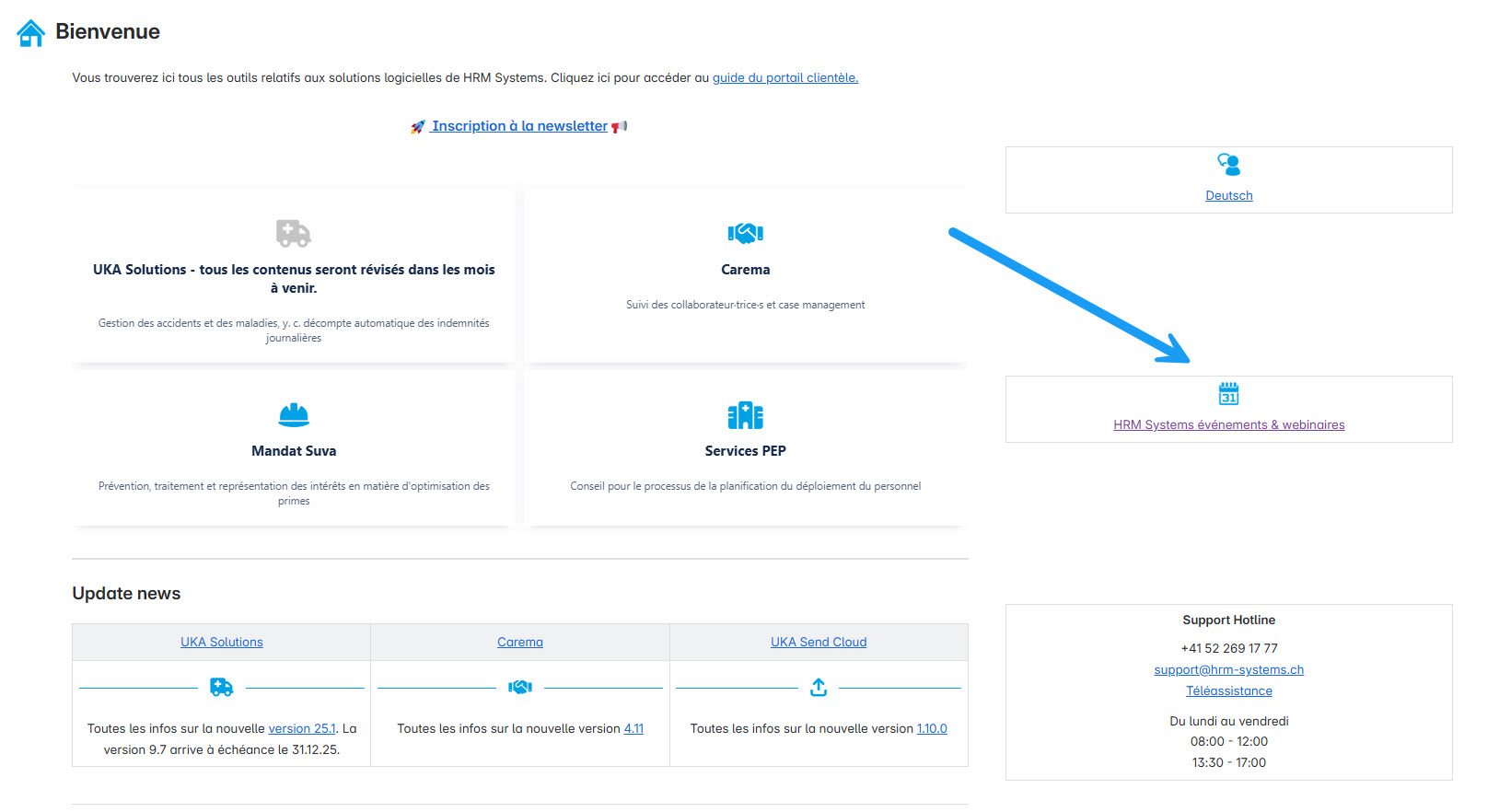The image size is (1499, 812).
Task: Open the UKA Solutions update news header link
Action: click(222, 642)
